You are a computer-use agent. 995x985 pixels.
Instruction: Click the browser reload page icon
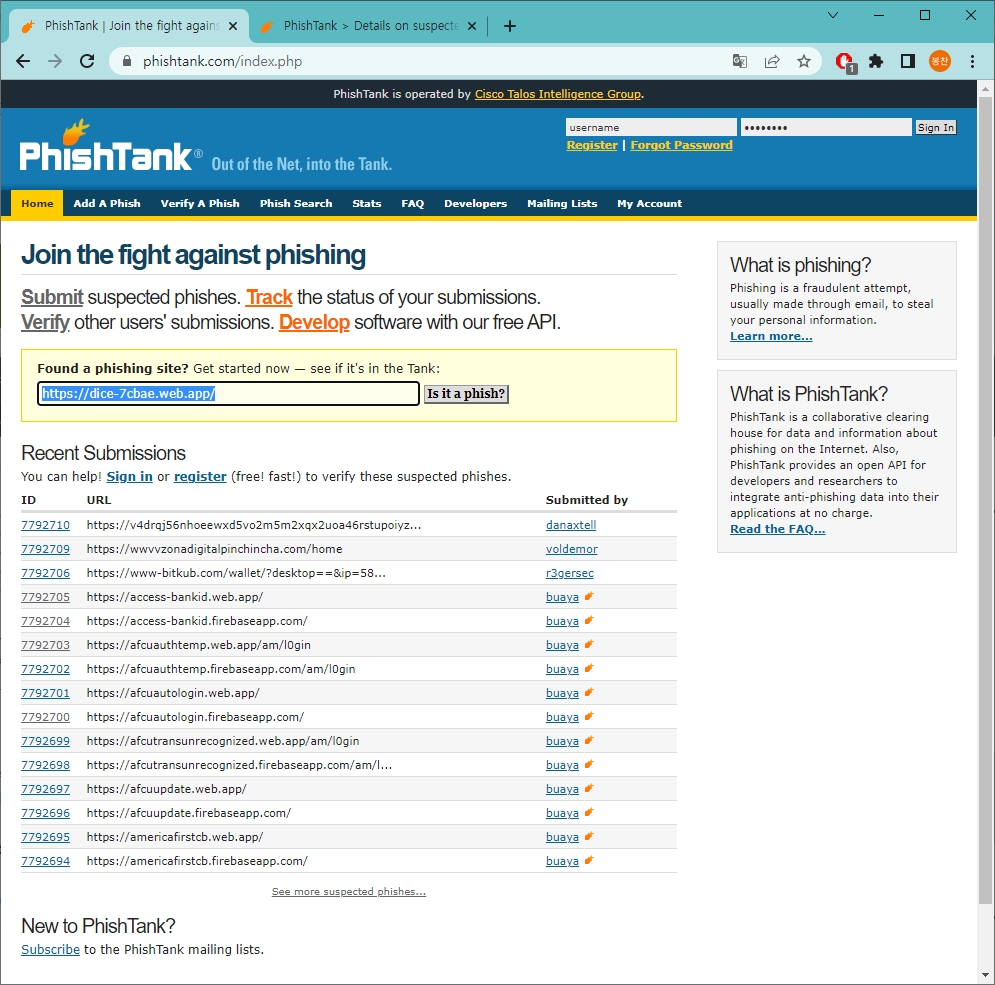point(87,61)
